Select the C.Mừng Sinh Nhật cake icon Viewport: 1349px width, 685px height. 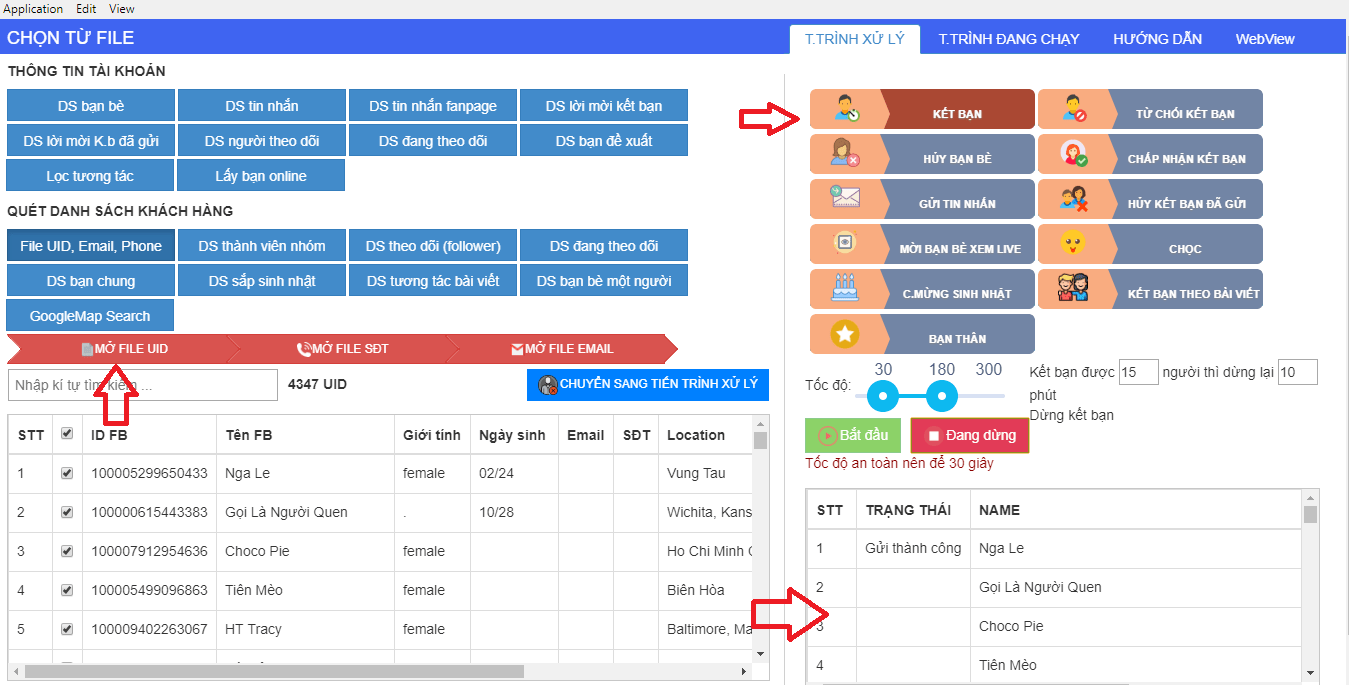(845, 289)
